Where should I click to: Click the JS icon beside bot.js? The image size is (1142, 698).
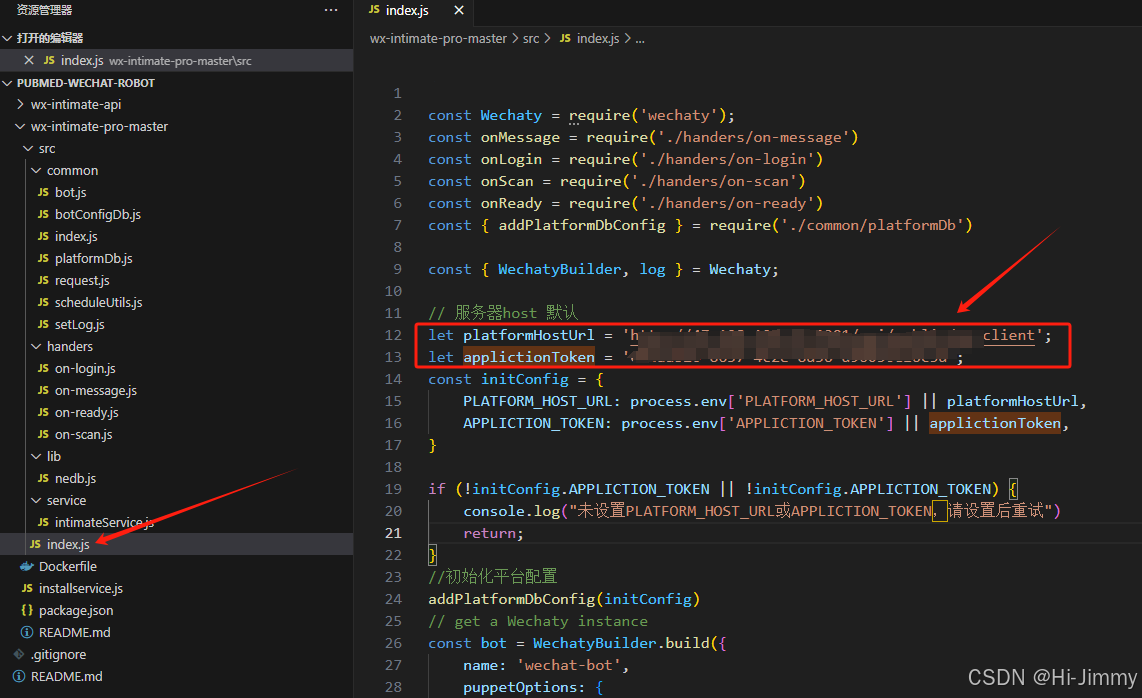click(x=43, y=192)
